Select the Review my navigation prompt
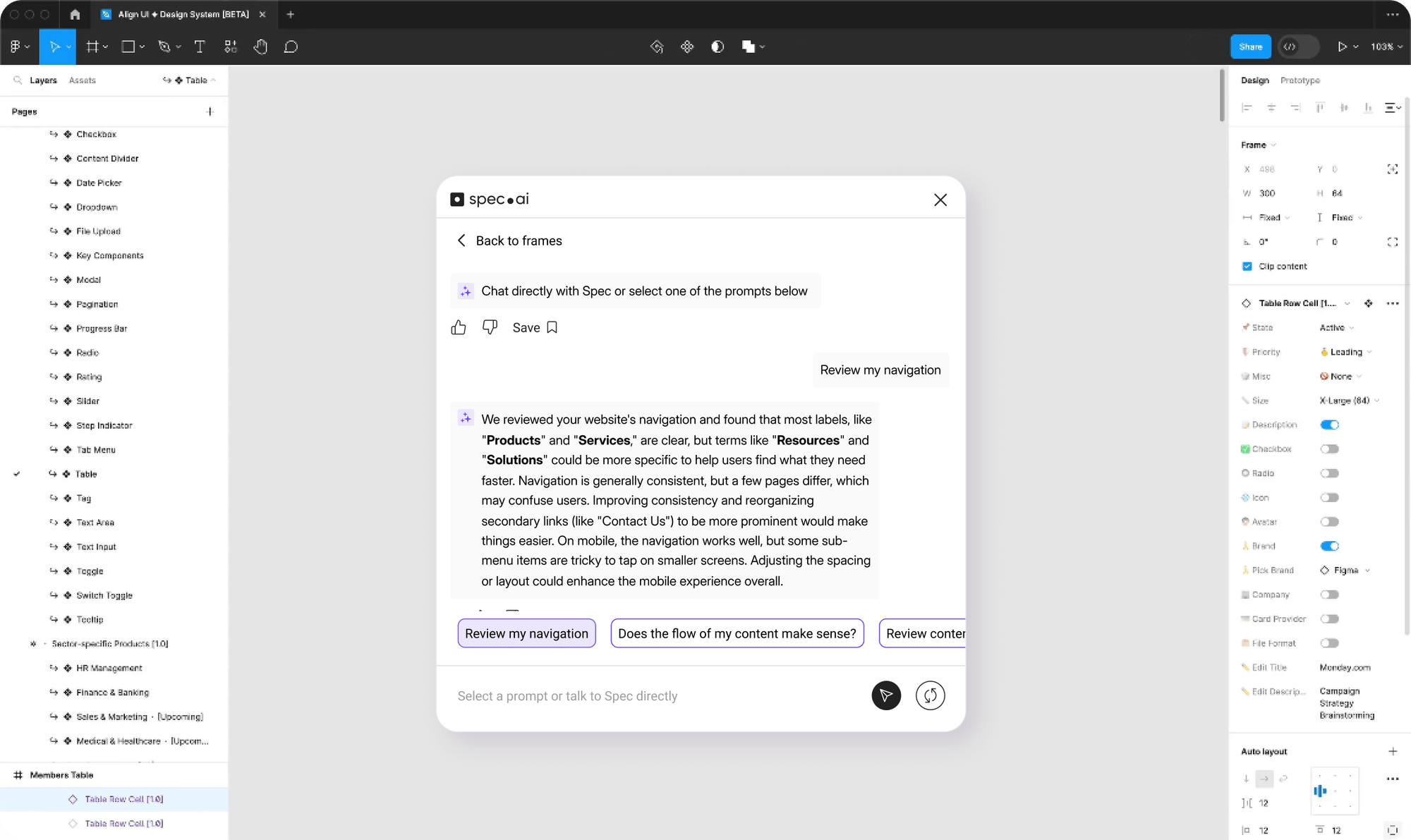 click(526, 633)
